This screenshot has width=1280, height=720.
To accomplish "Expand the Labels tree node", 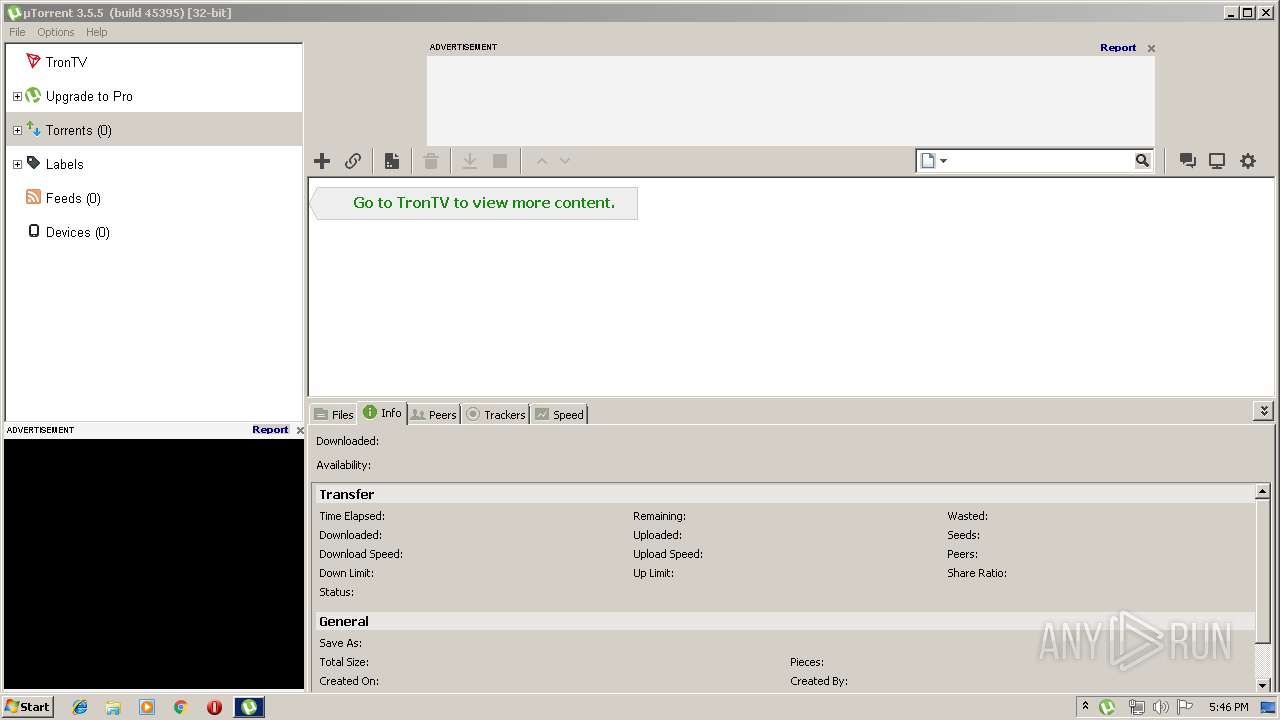I will (17, 164).
